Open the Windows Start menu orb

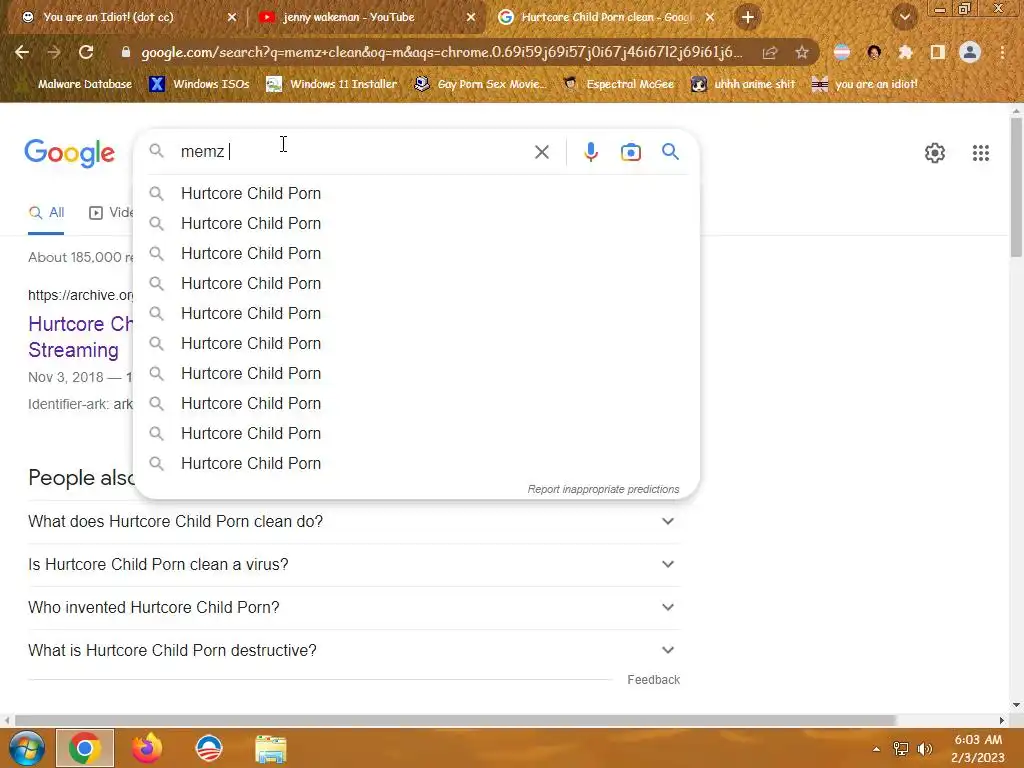pyautogui.click(x=27, y=748)
